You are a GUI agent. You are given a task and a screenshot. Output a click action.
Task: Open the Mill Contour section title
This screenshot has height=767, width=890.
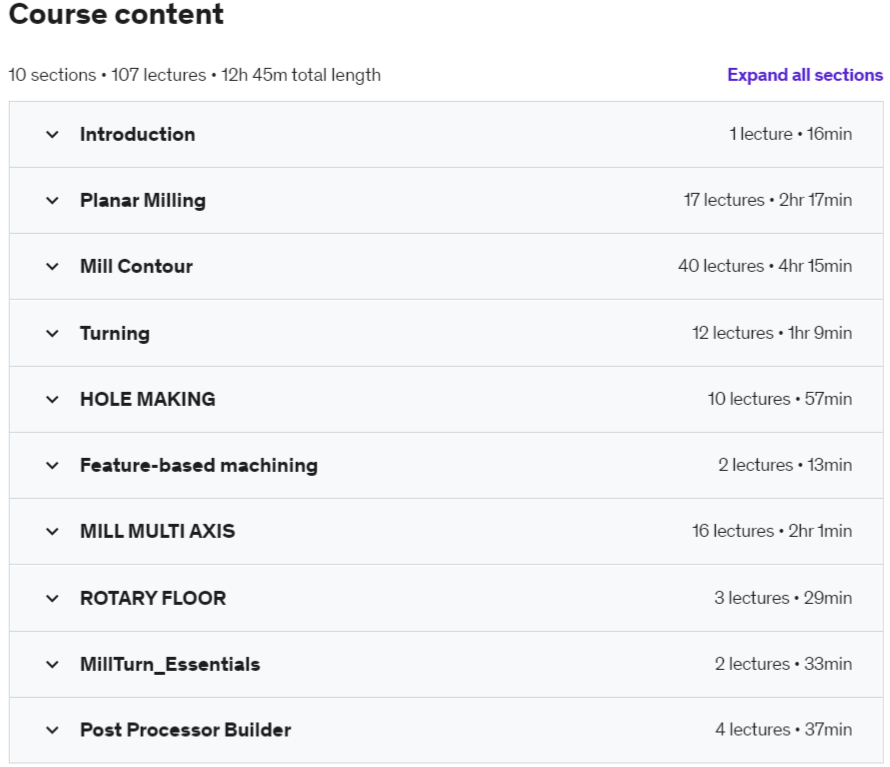coord(136,266)
